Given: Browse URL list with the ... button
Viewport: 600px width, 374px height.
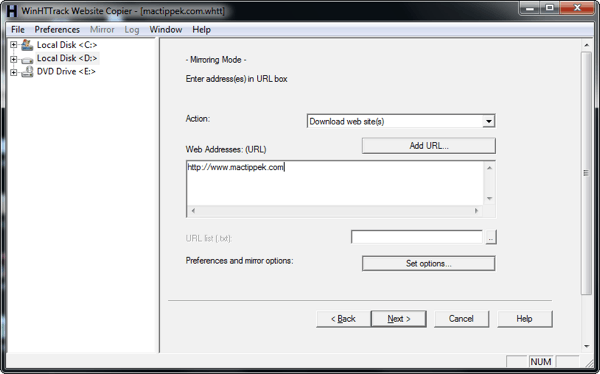Looking at the screenshot, I should [491, 237].
